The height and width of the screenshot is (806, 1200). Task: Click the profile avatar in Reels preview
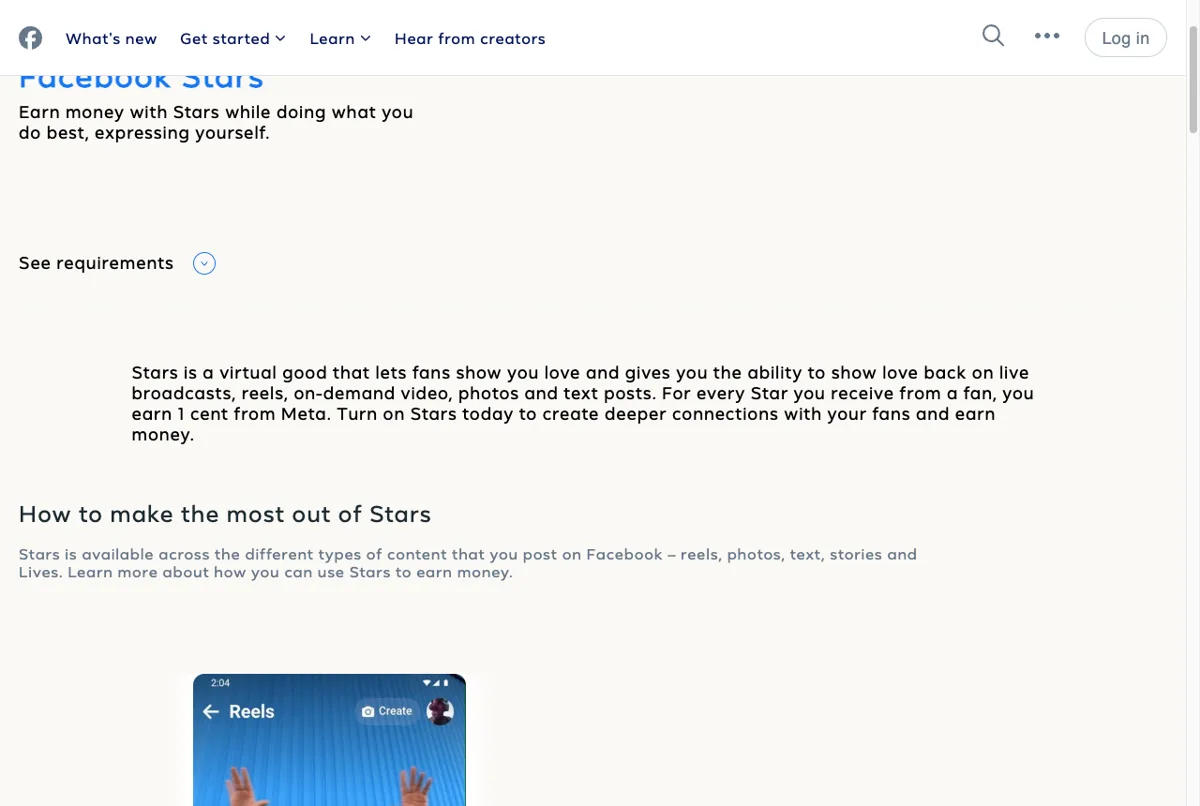[x=440, y=711]
